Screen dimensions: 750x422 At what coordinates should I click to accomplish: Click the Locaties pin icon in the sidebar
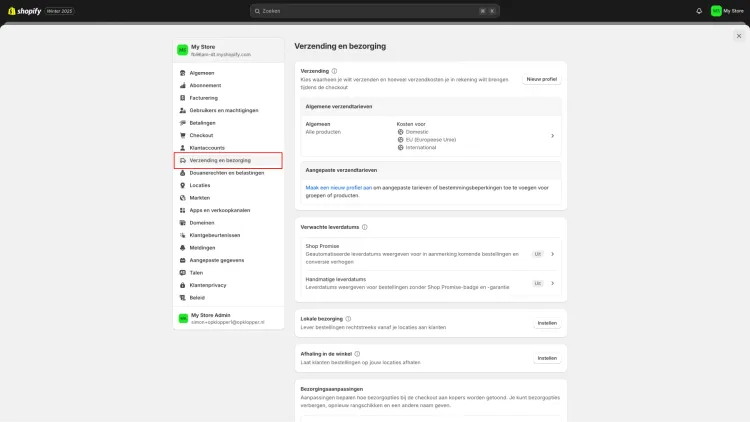[x=182, y=185]
